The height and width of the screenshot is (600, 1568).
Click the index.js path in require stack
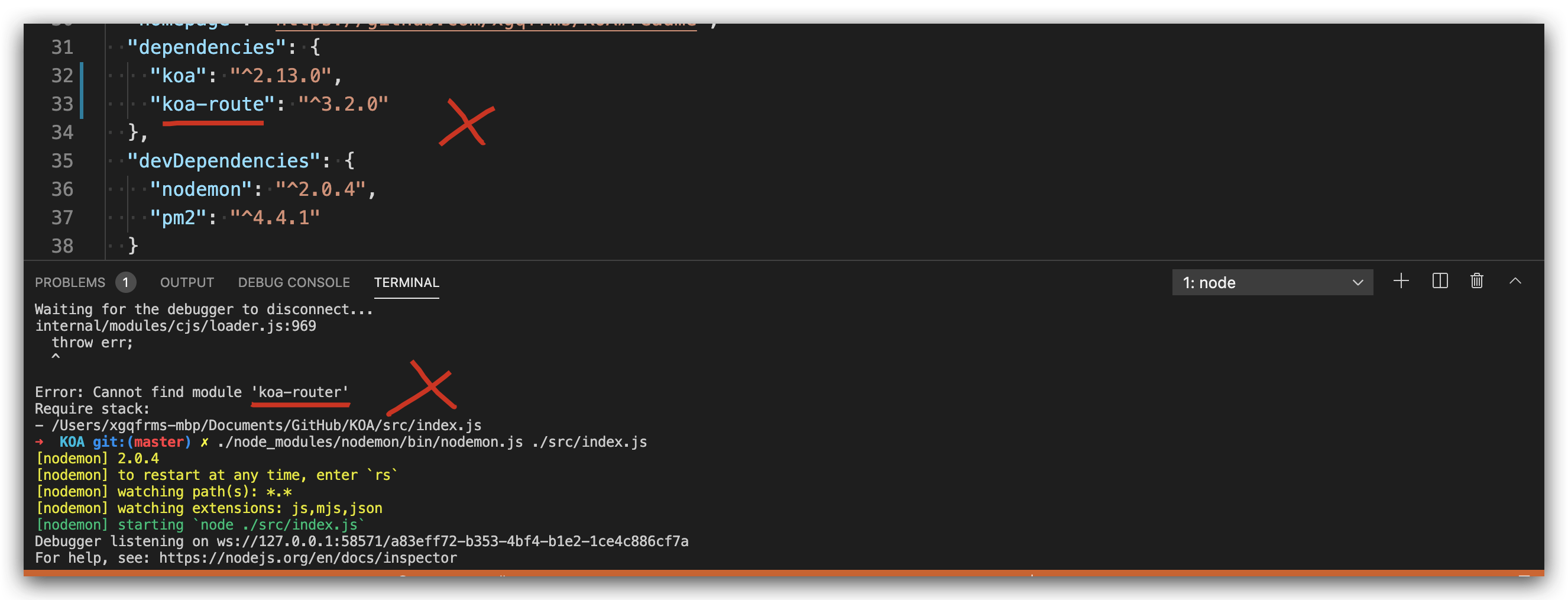coord(267,425)
